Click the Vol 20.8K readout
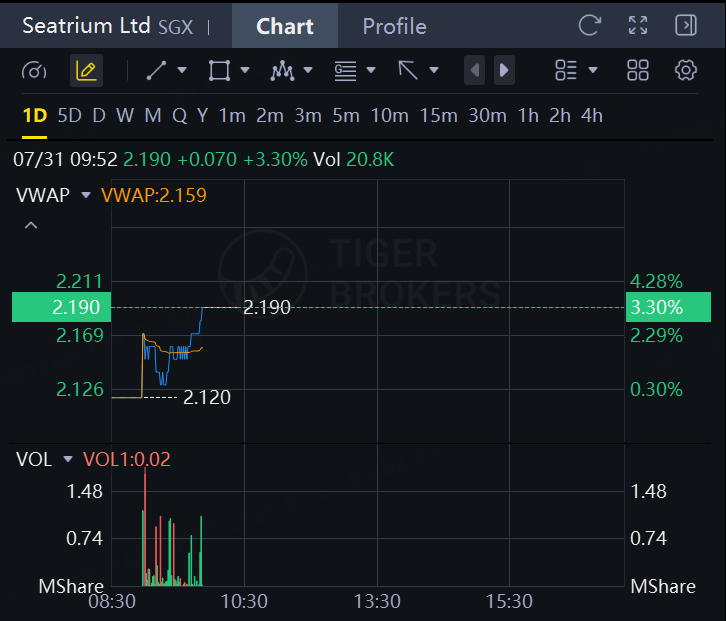 354,160
